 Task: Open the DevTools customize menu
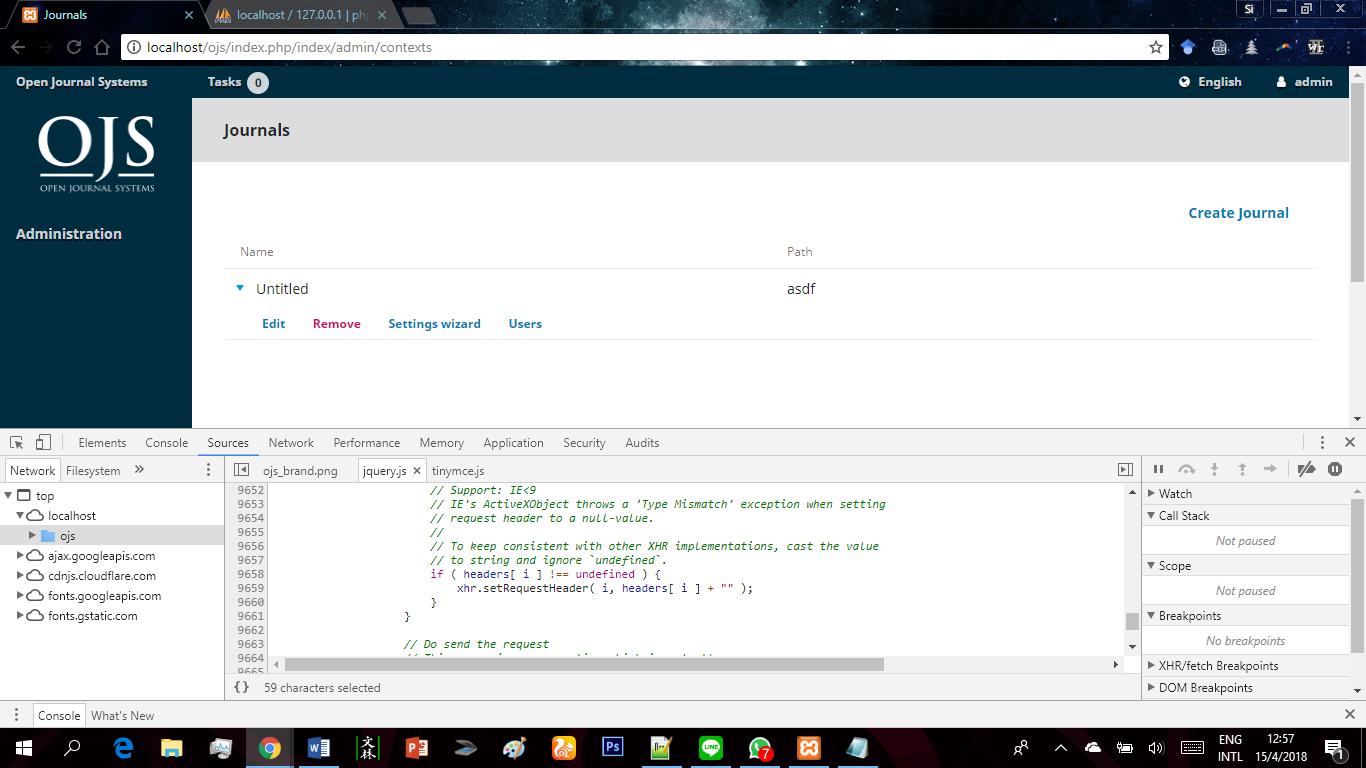coord(1322,442)
